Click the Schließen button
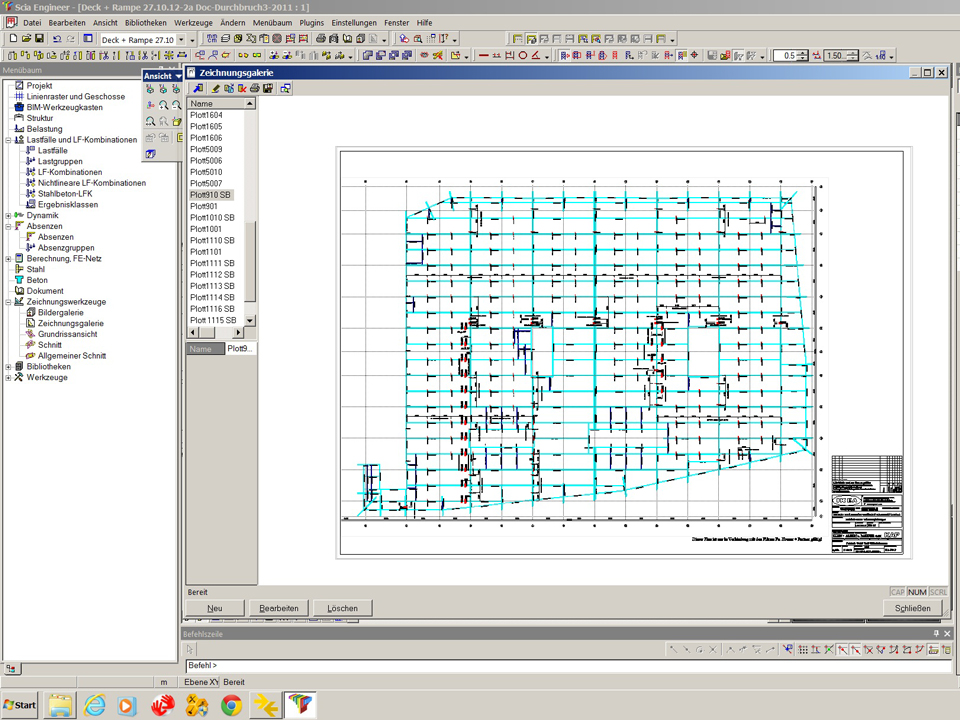The image size is (960, 720). [x=912, y=608]
